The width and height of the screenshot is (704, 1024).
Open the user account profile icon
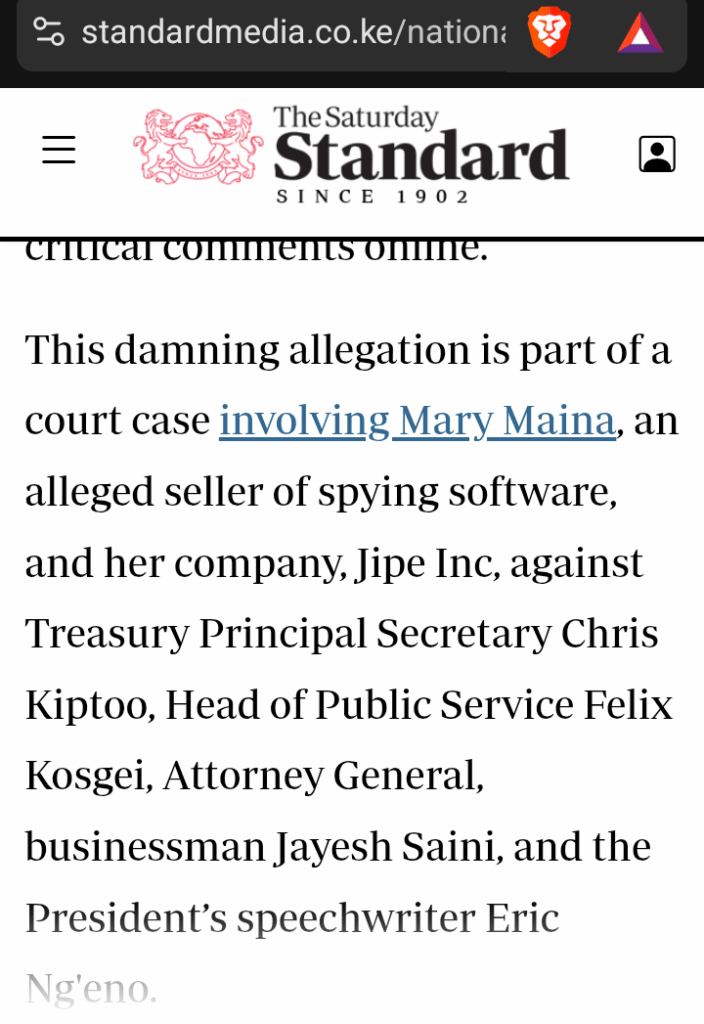(x=657, y=154)
